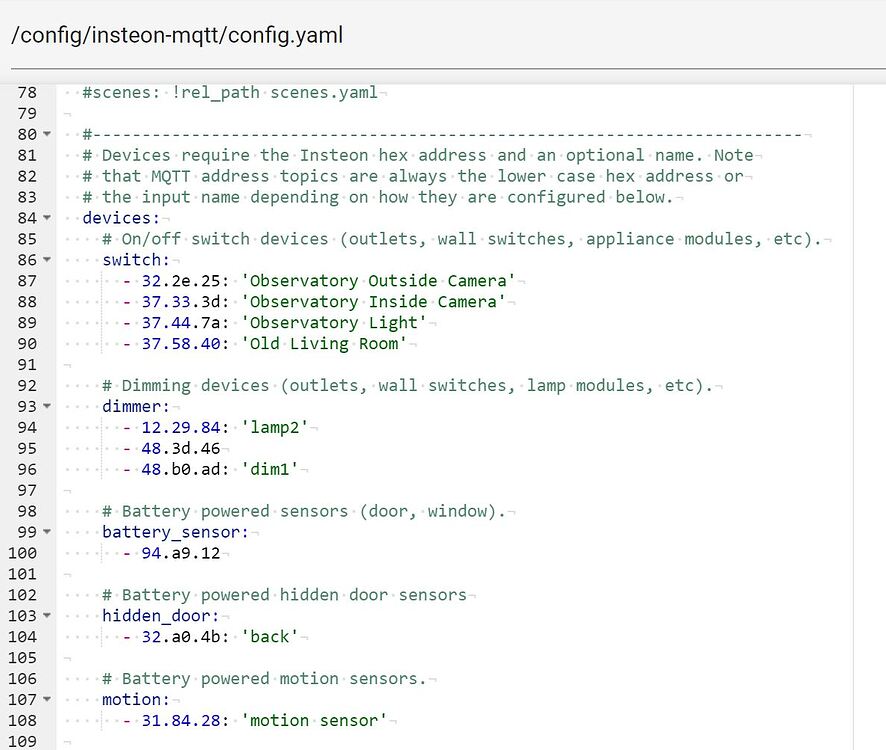Image resolution: width=886 pixels, height=750 pixels.
Task: Click 'Observatory Light' string
Action: coord(333,323)
